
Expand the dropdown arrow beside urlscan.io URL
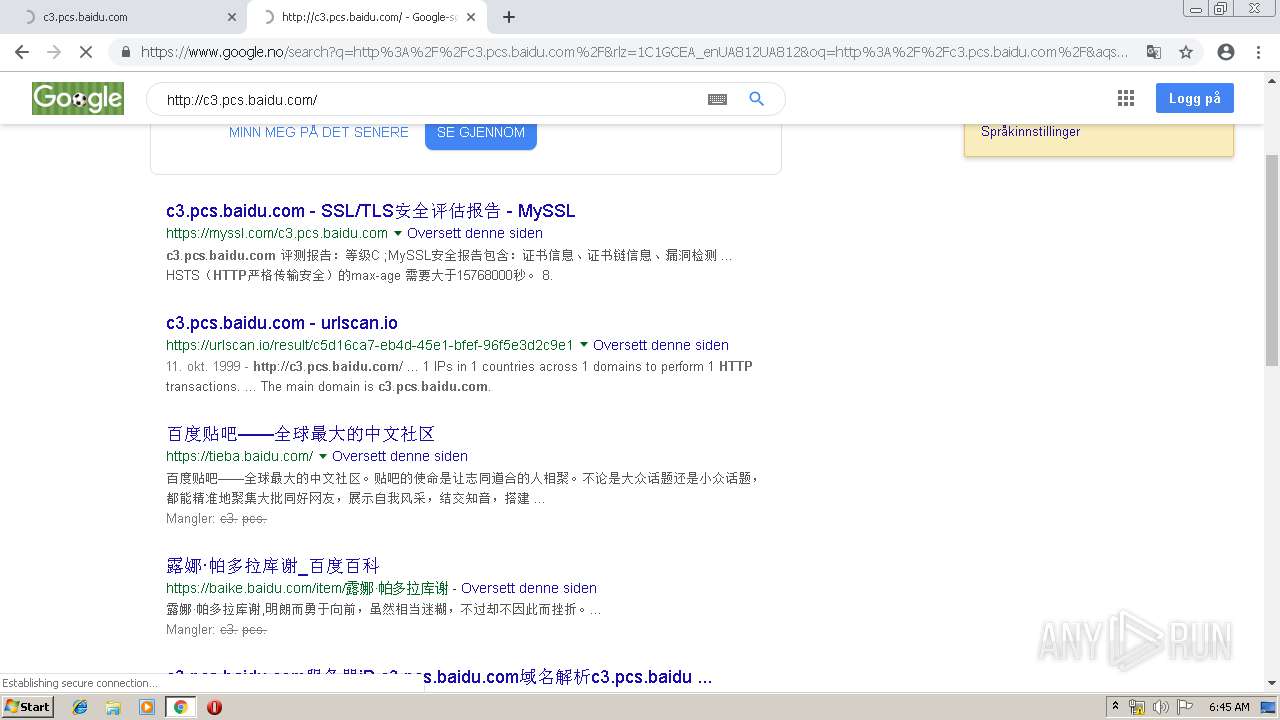pyautogui.click(x=583, y=345)
